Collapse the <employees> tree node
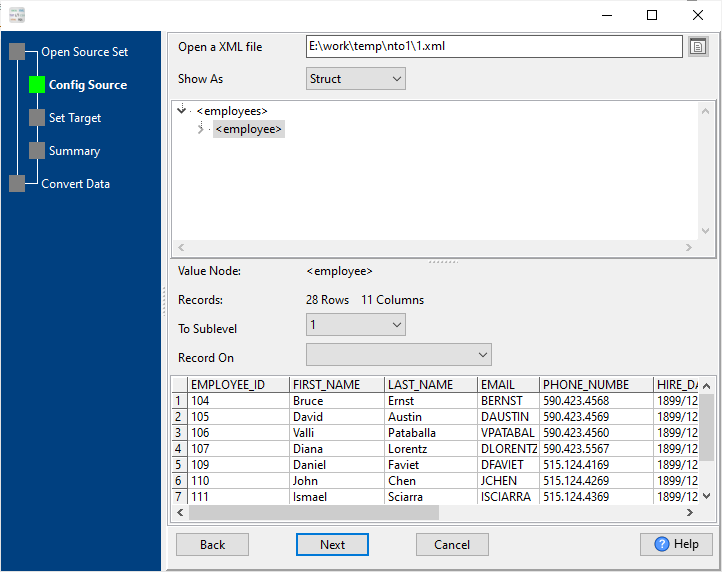Viewport: 722px width, 572px height. click(x=182, y=111)
